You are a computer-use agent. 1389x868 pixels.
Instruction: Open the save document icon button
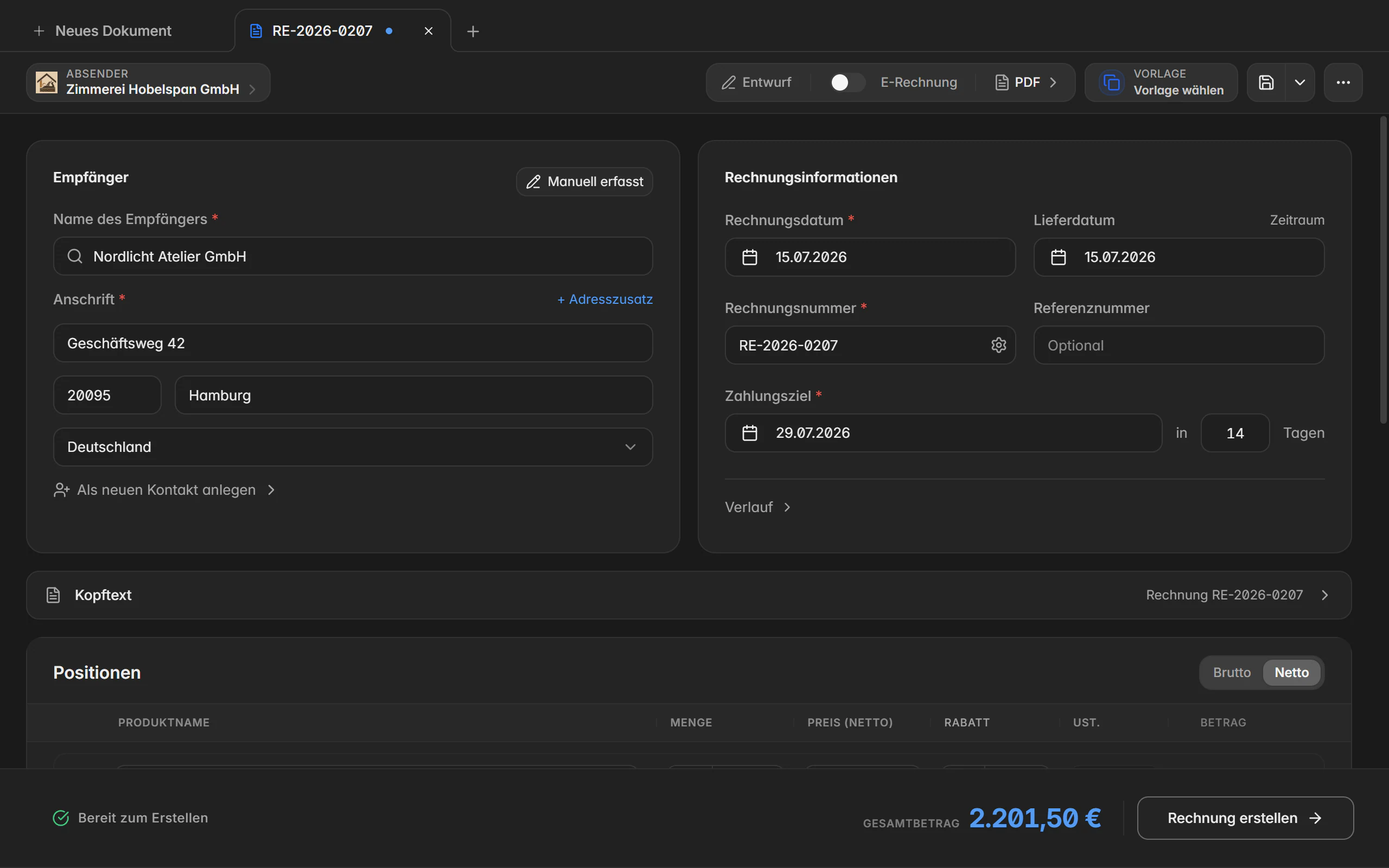pyautogui.click(x=1266, y=82)
